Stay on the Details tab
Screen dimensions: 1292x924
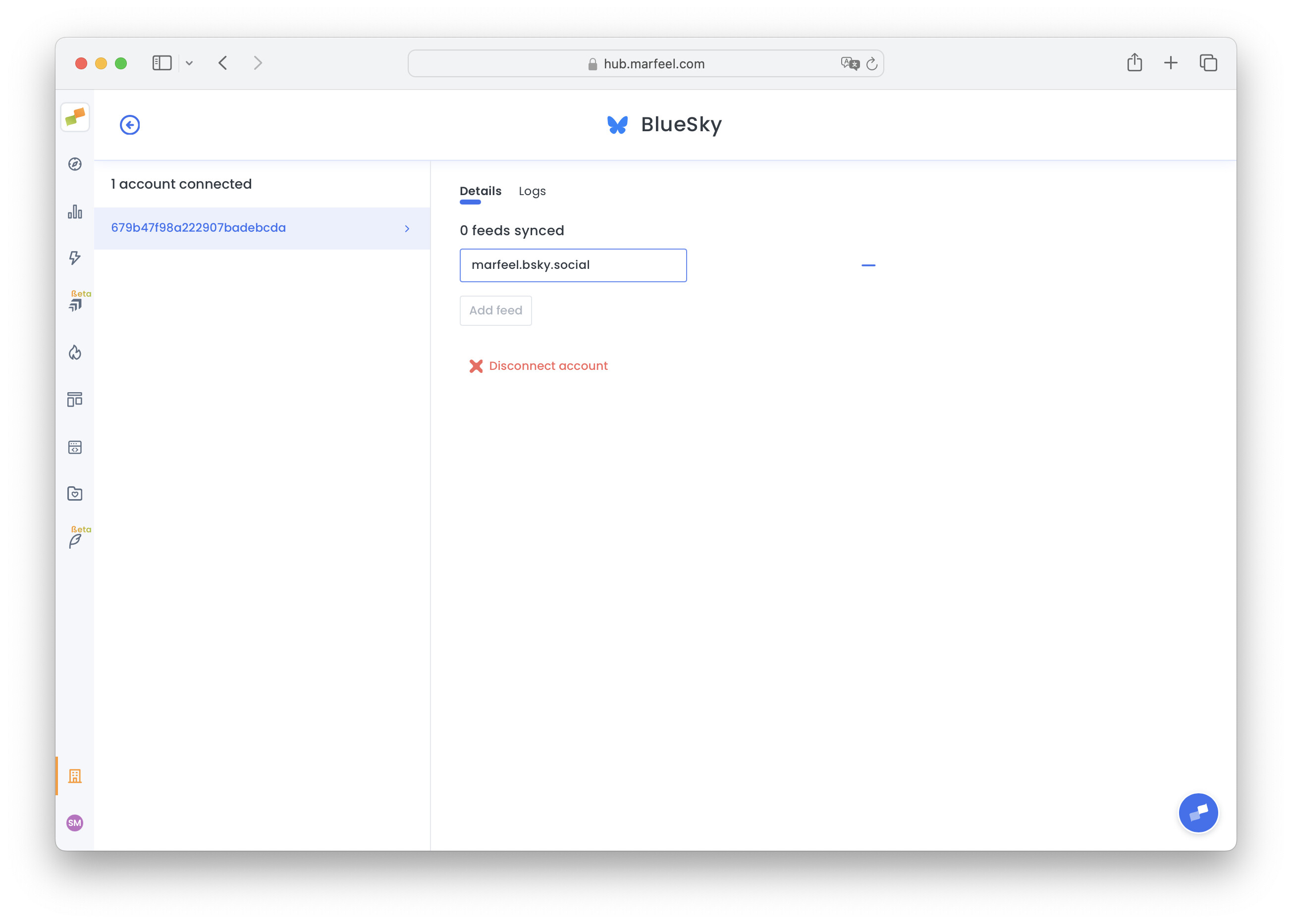point(480,191)
